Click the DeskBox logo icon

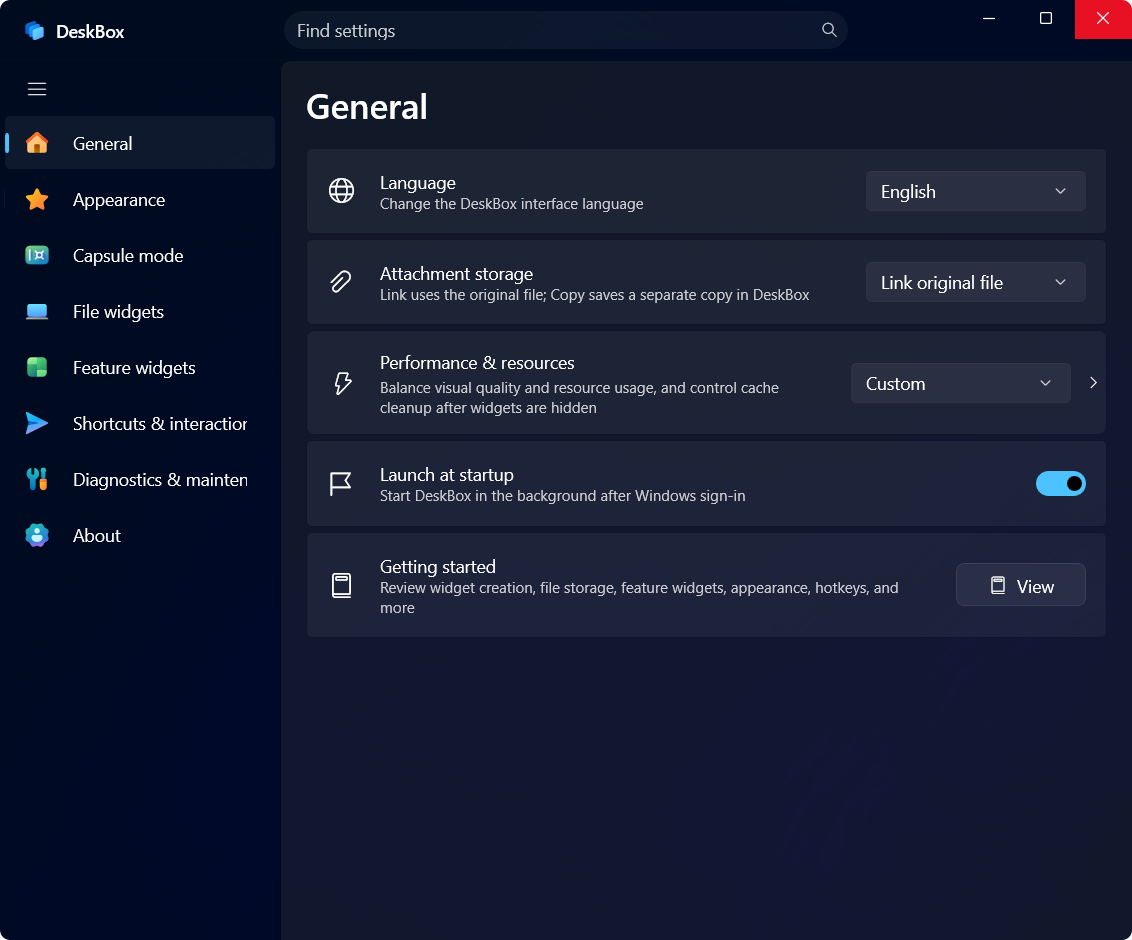(35, 31)
